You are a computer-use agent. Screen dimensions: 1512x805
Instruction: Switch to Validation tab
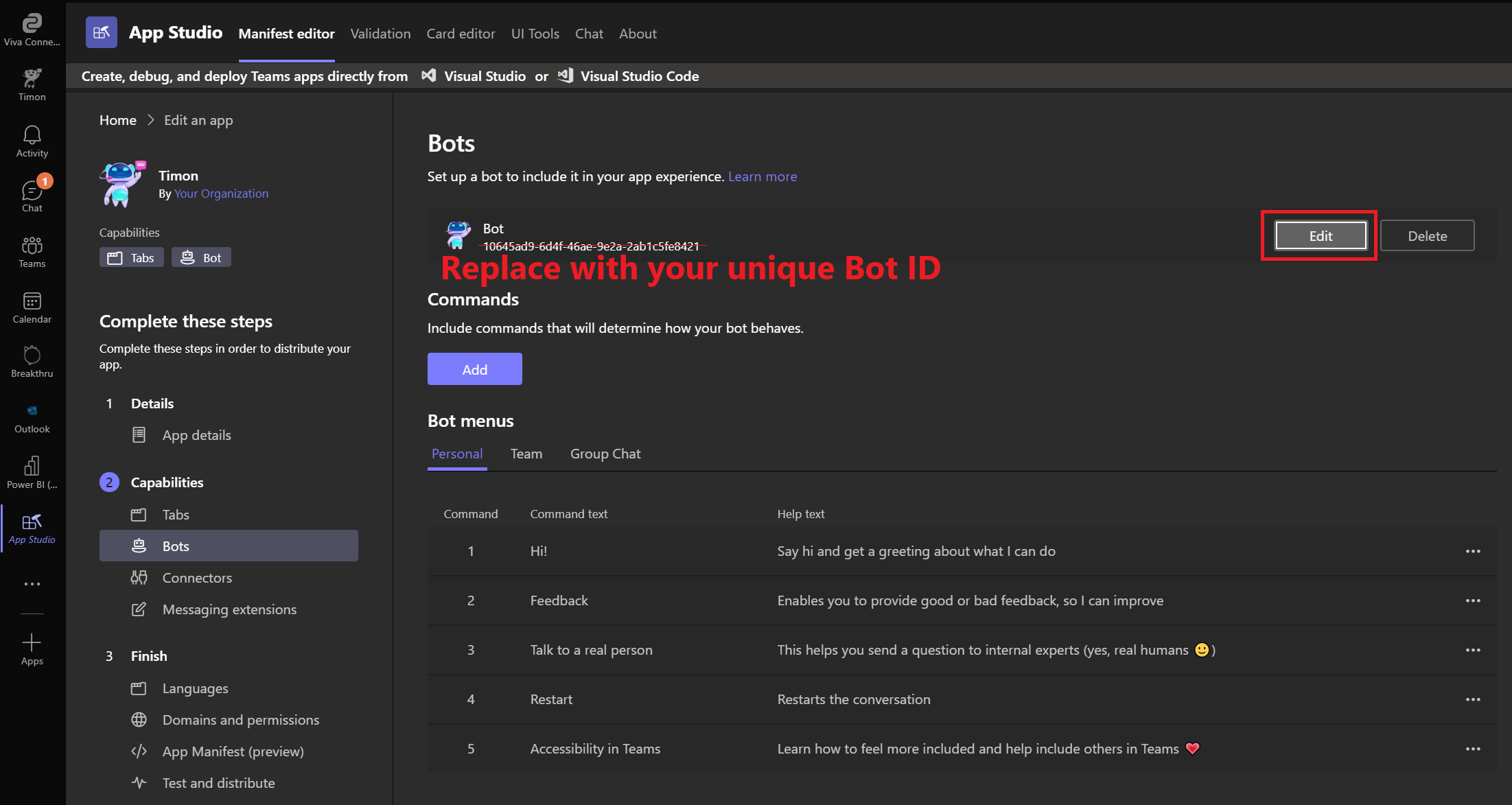(380, 34)
